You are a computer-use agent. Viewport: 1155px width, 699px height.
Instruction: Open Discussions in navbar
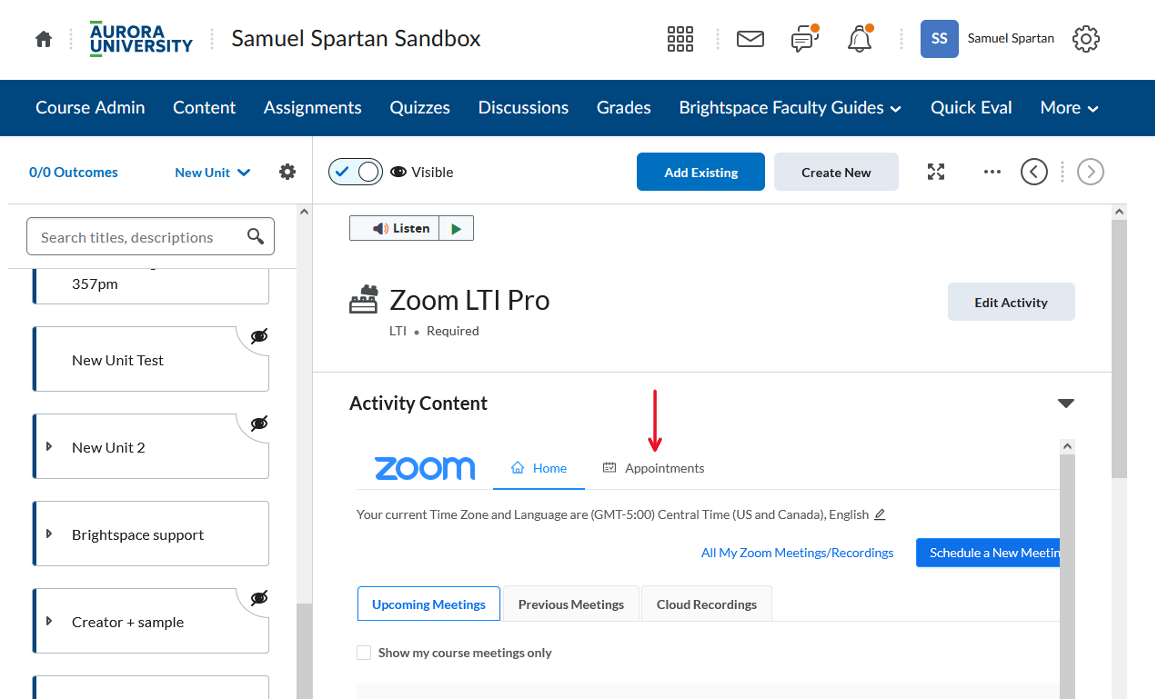click(523, 108)
